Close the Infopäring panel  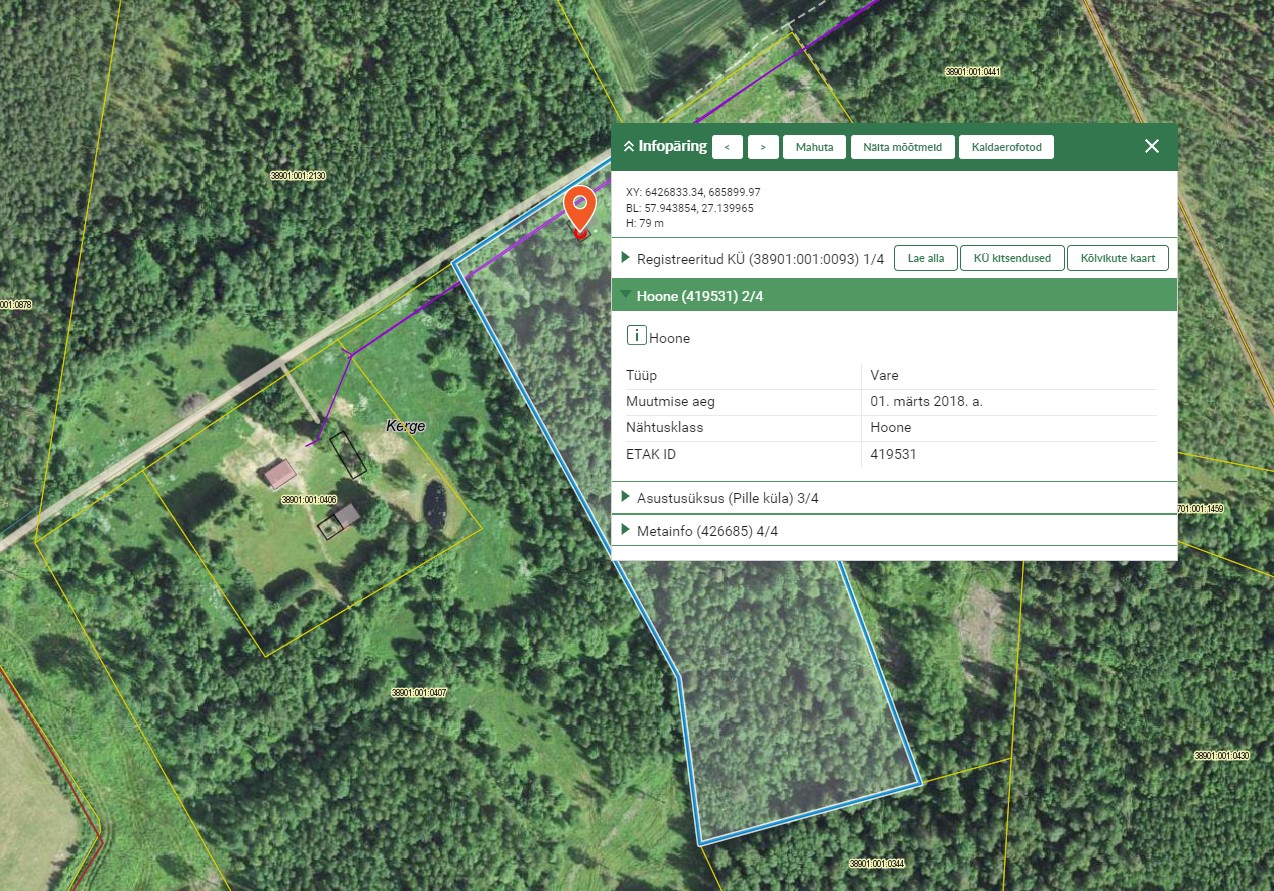[1151, 146]
